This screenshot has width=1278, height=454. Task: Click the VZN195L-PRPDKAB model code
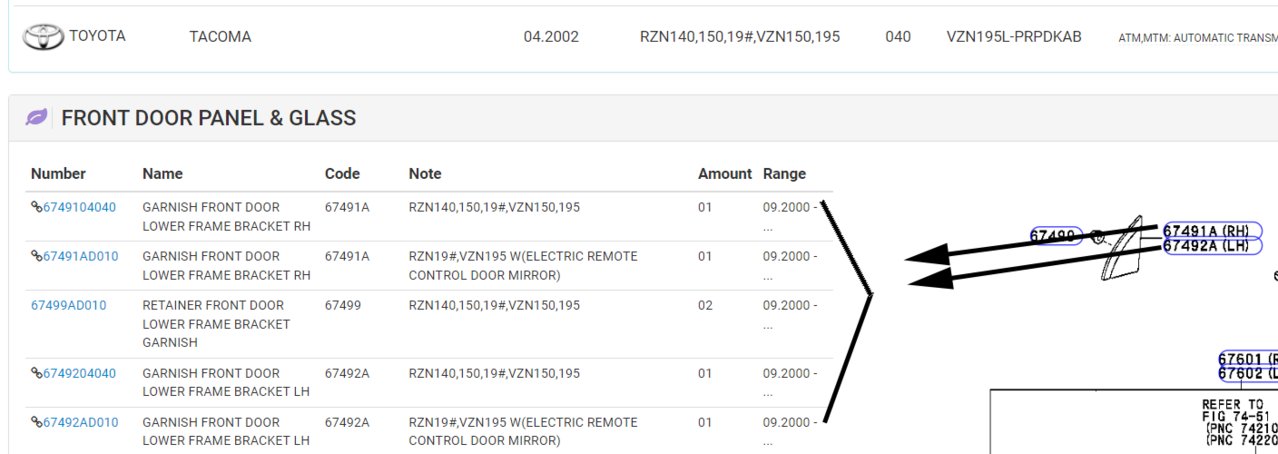(x=1014, y=37)
